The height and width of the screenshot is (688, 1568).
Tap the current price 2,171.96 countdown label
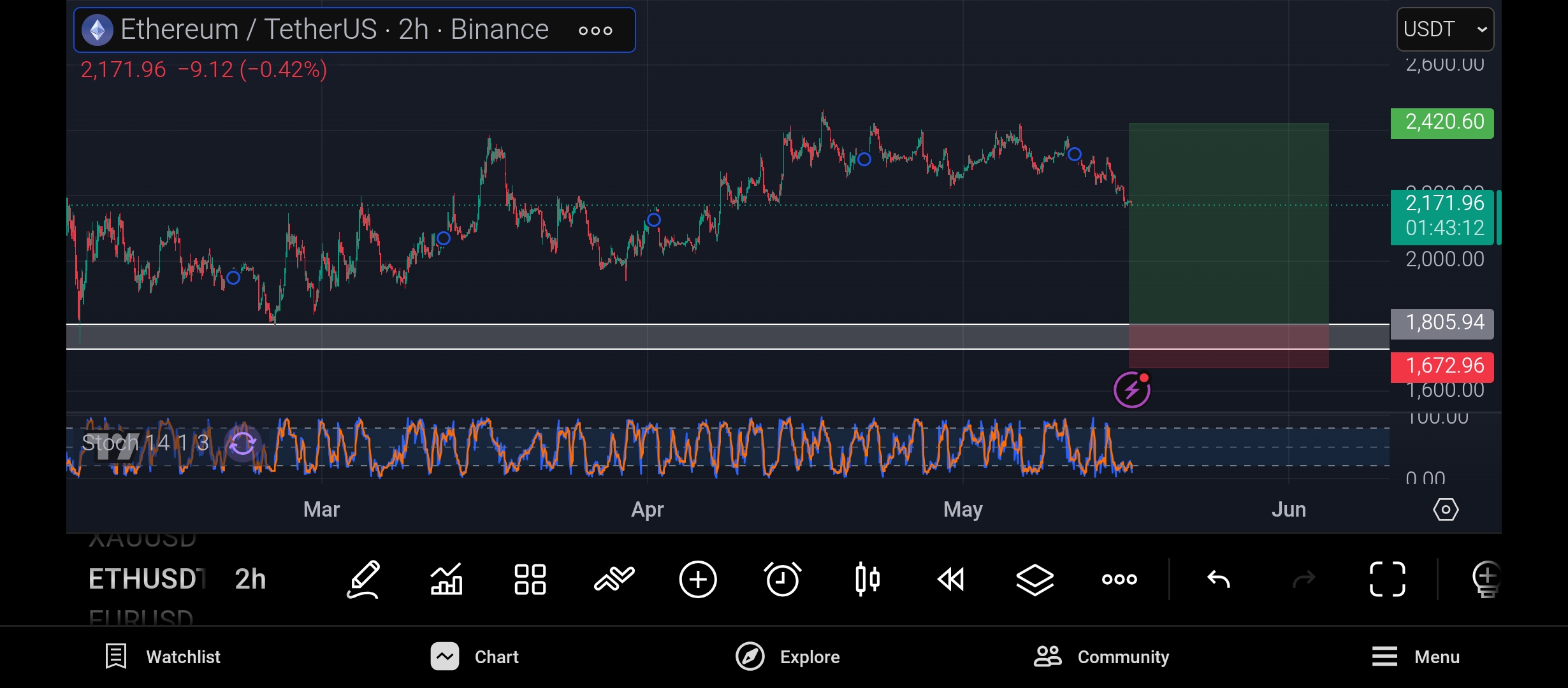click(x=1442, y=217)
